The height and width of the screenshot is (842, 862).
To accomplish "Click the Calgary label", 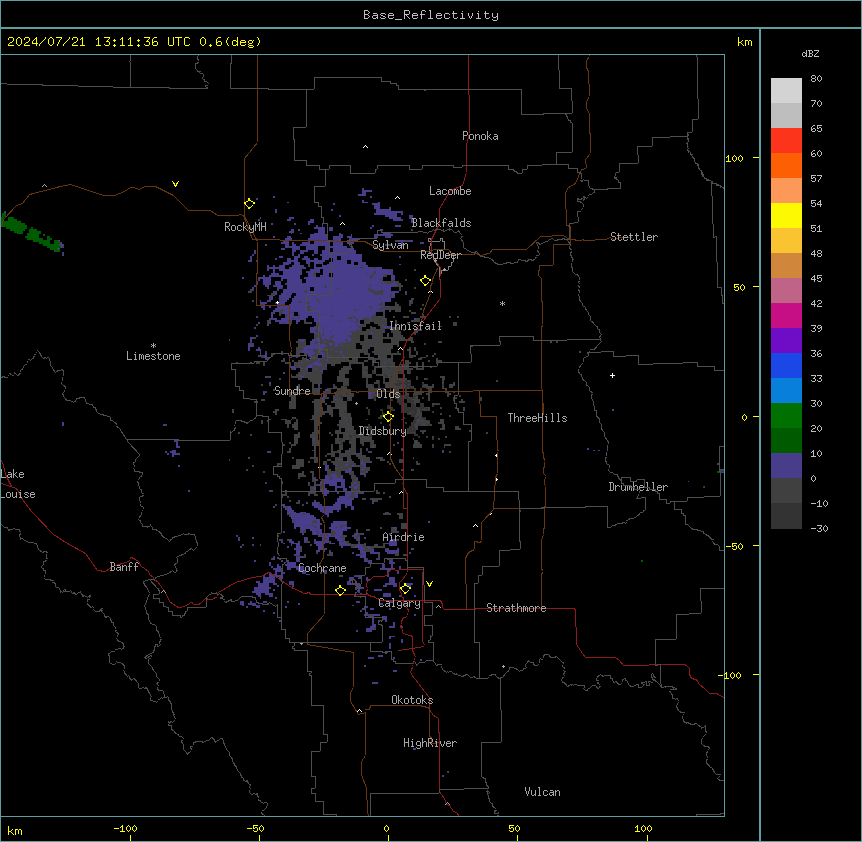I will tap(399, 603).
